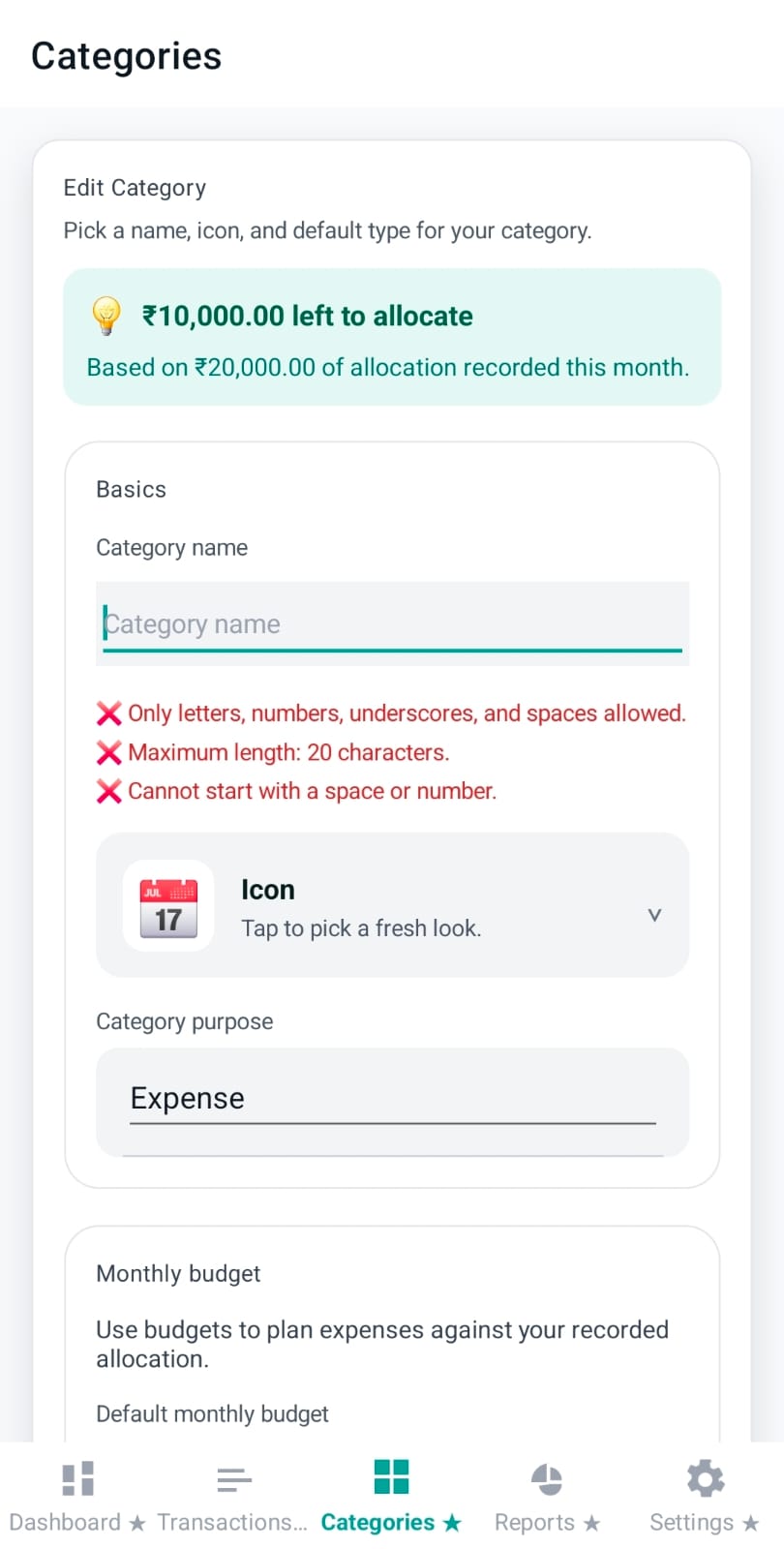The width and height of the screenshot is (784, 1549).
Task: Tap the red X beside the length rule
Action: [x=109, y=752]
